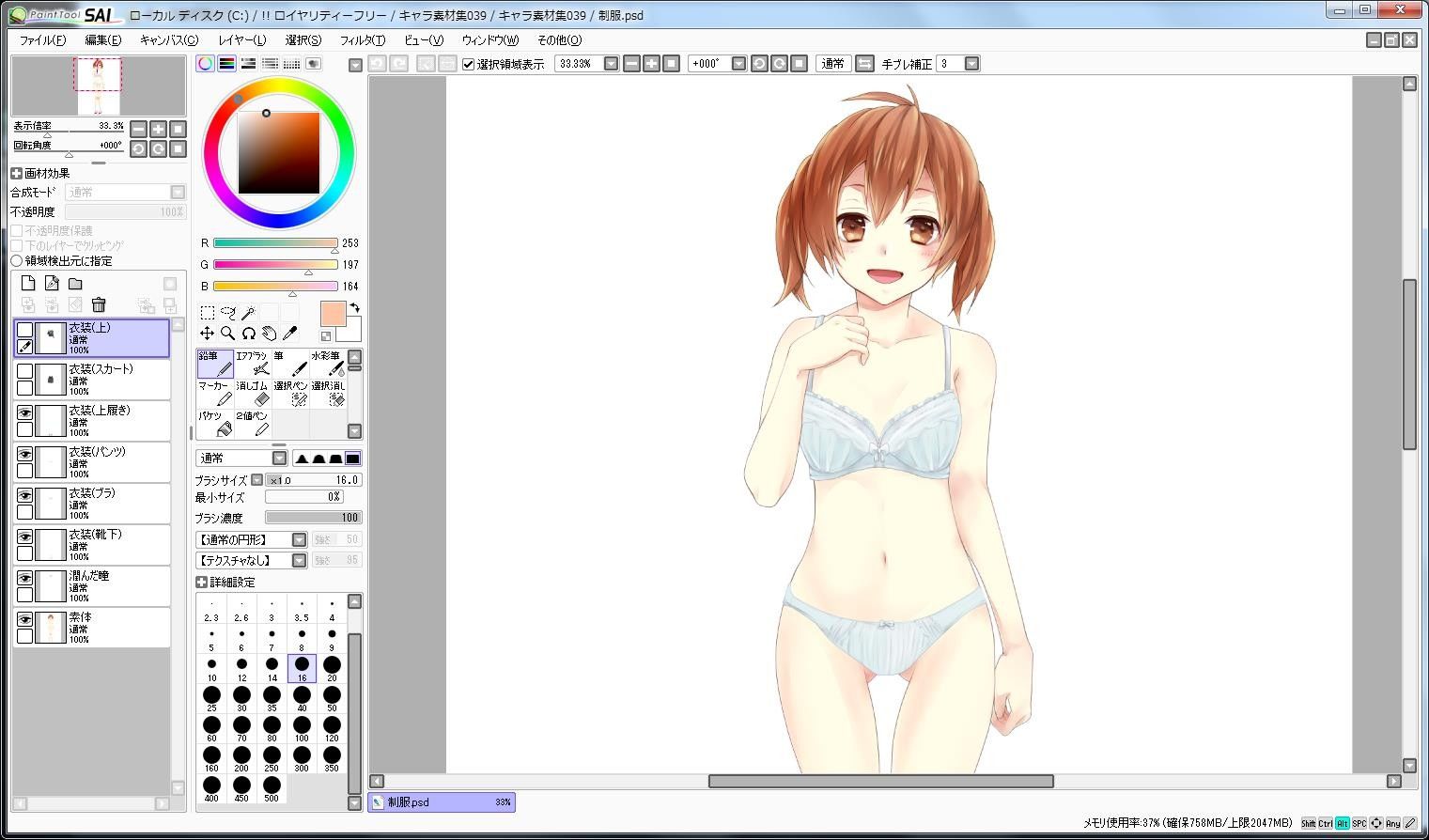Select the Watercolor (水彩筆) tool

328,364
